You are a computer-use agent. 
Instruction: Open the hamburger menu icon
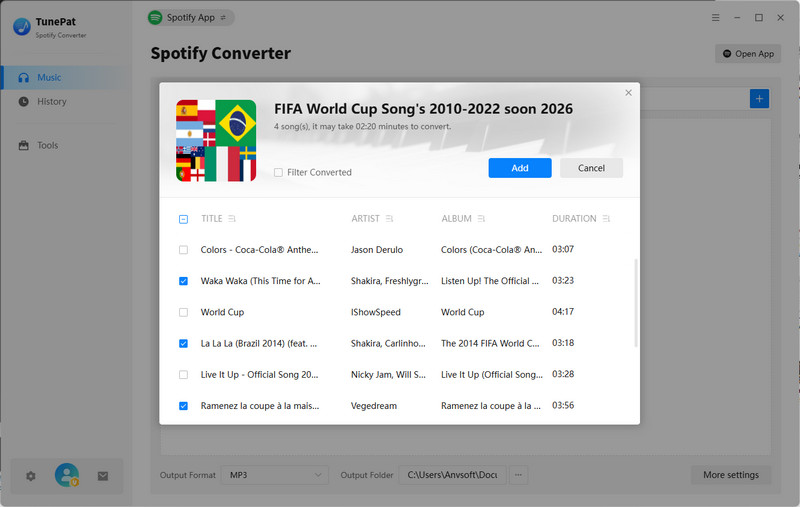[715, 17]
